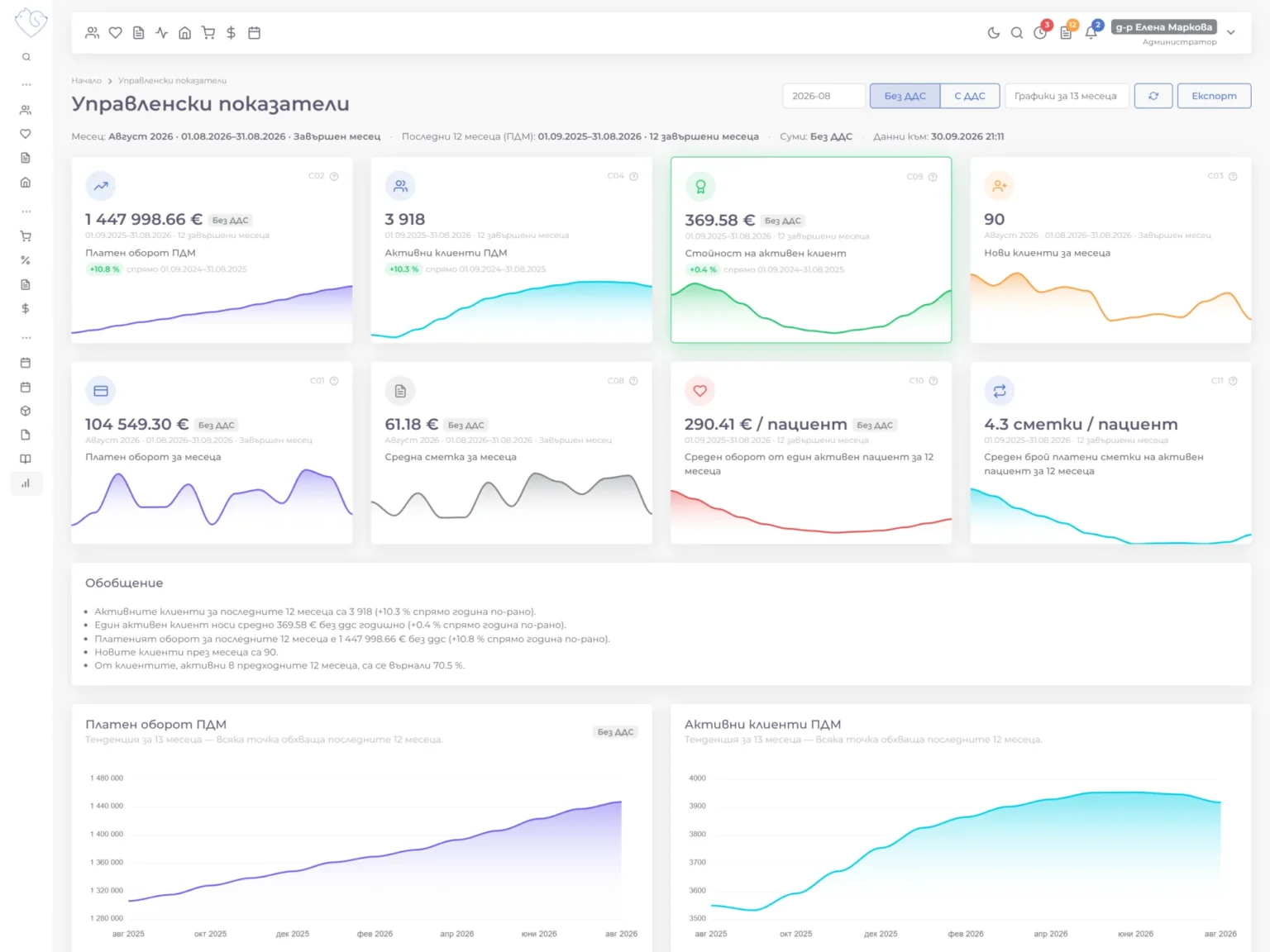The image size is (1270, 952).
Task: Open the home icon in the top toolbar
Action: click(x=185, y=33)
